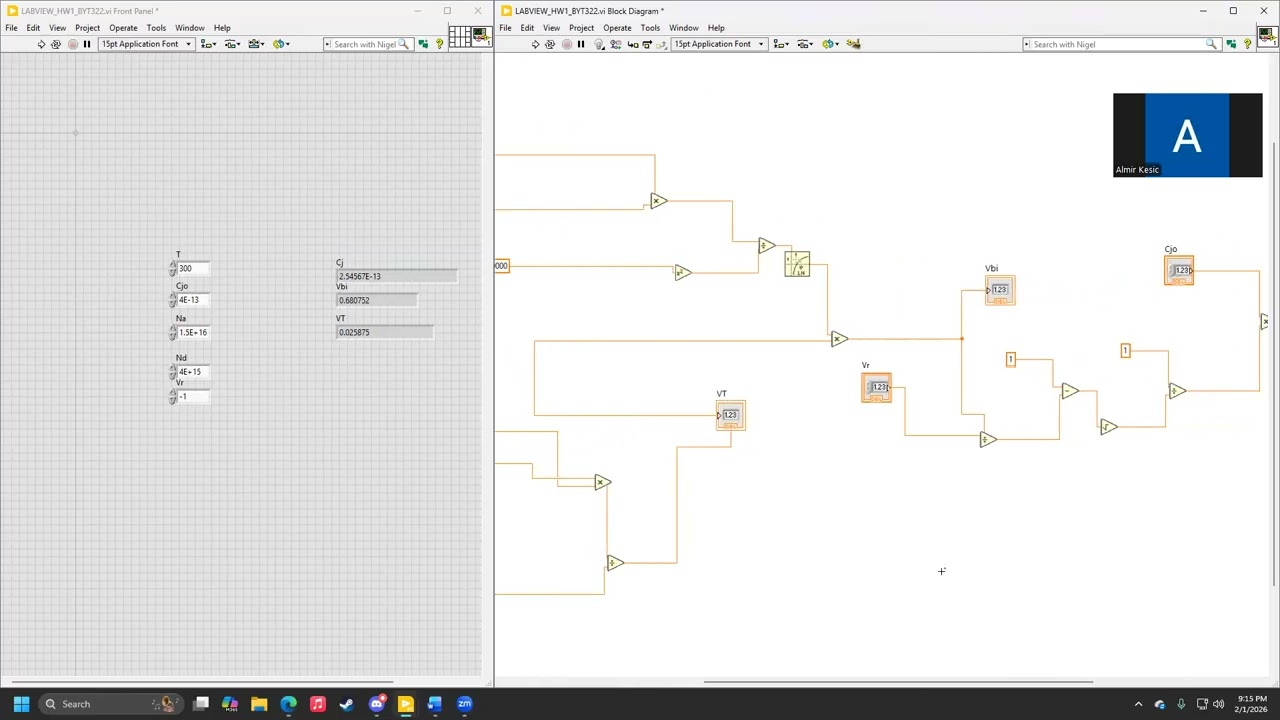Click Pause button in Front Panel toolbar
This screenshot has width=1280, height=720.
click(x=87, y=44)
